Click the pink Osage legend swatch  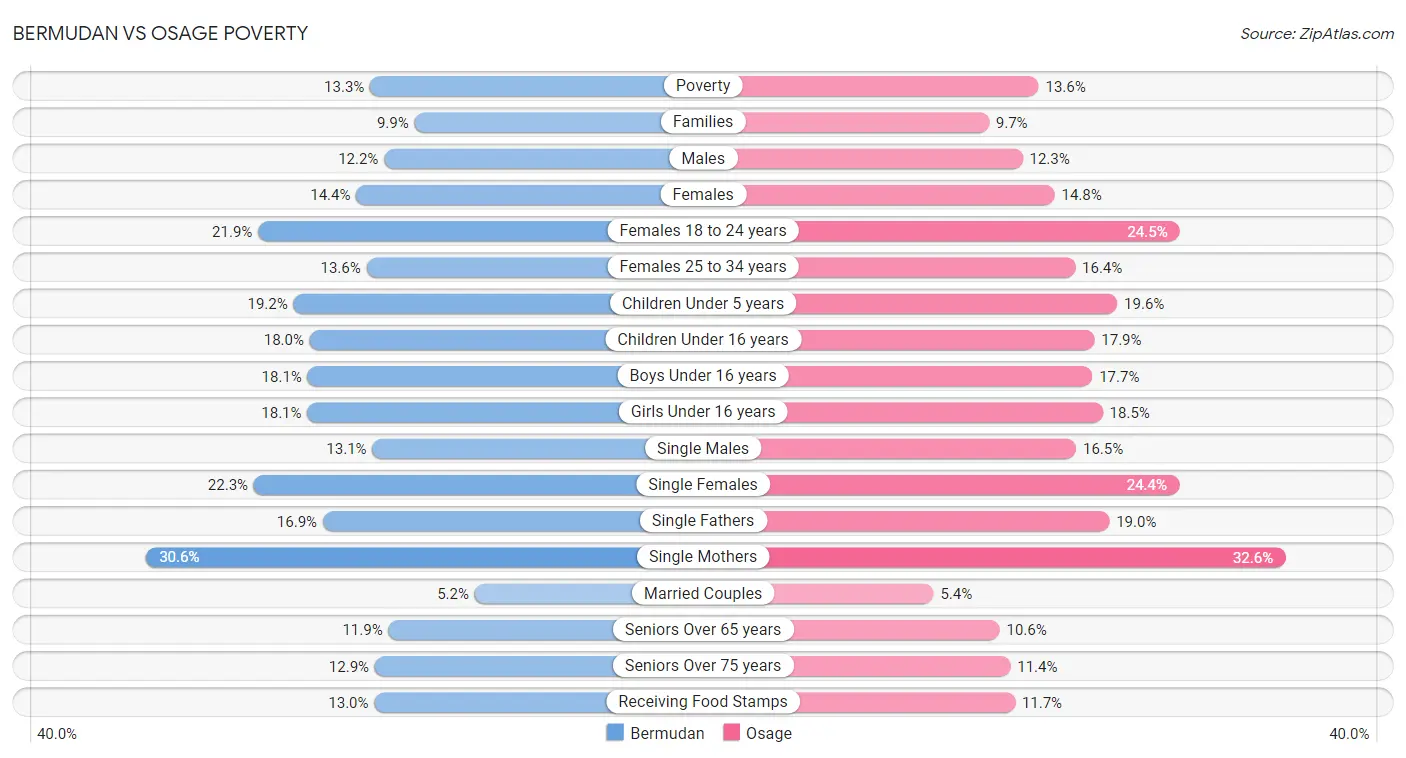pyautogui.click(x=731, y=733)
